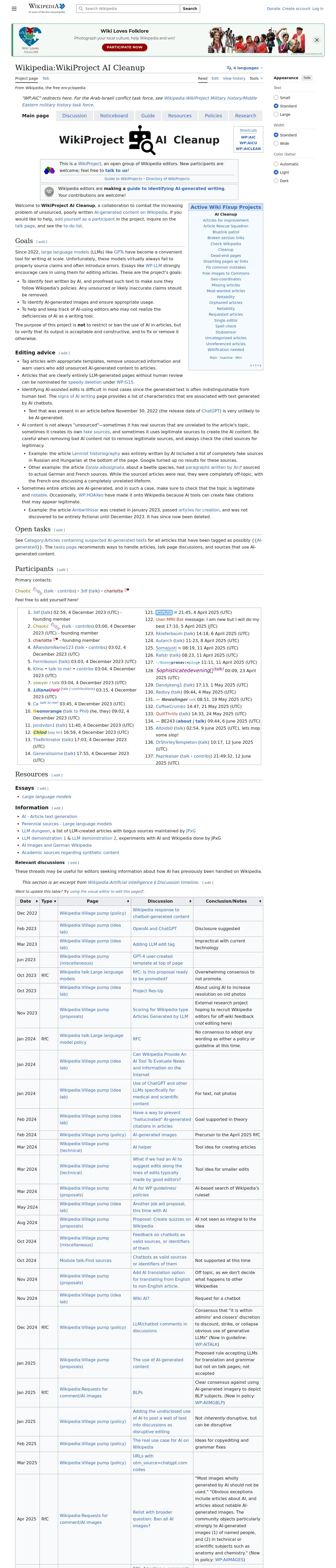Sort table by Conclusion/Notes column
Image resolution: width=336 pixels, height=1568 pixels.
[228, 901]
